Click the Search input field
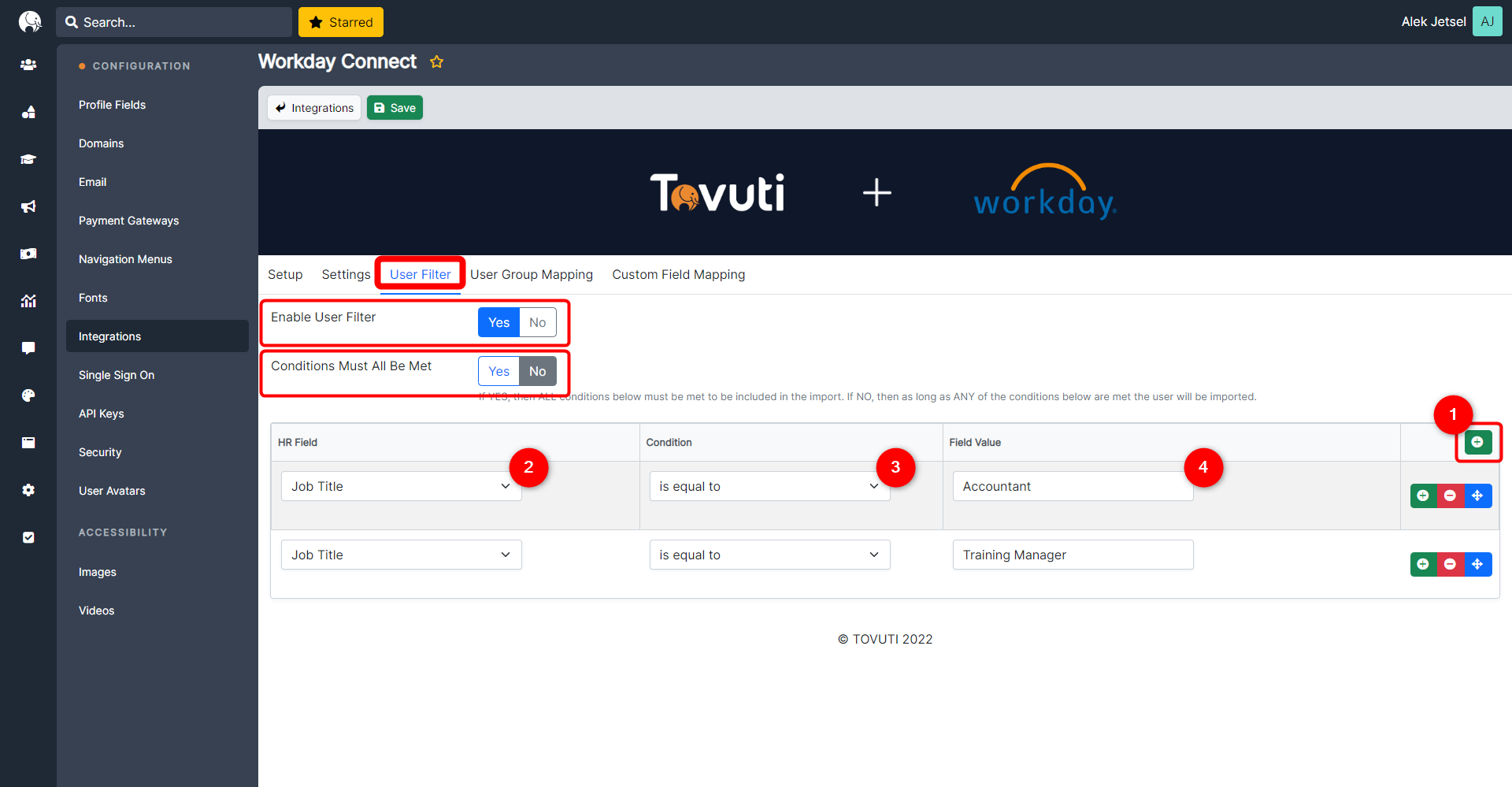This screenshot has width=1512, height=787. pos(174,22)
